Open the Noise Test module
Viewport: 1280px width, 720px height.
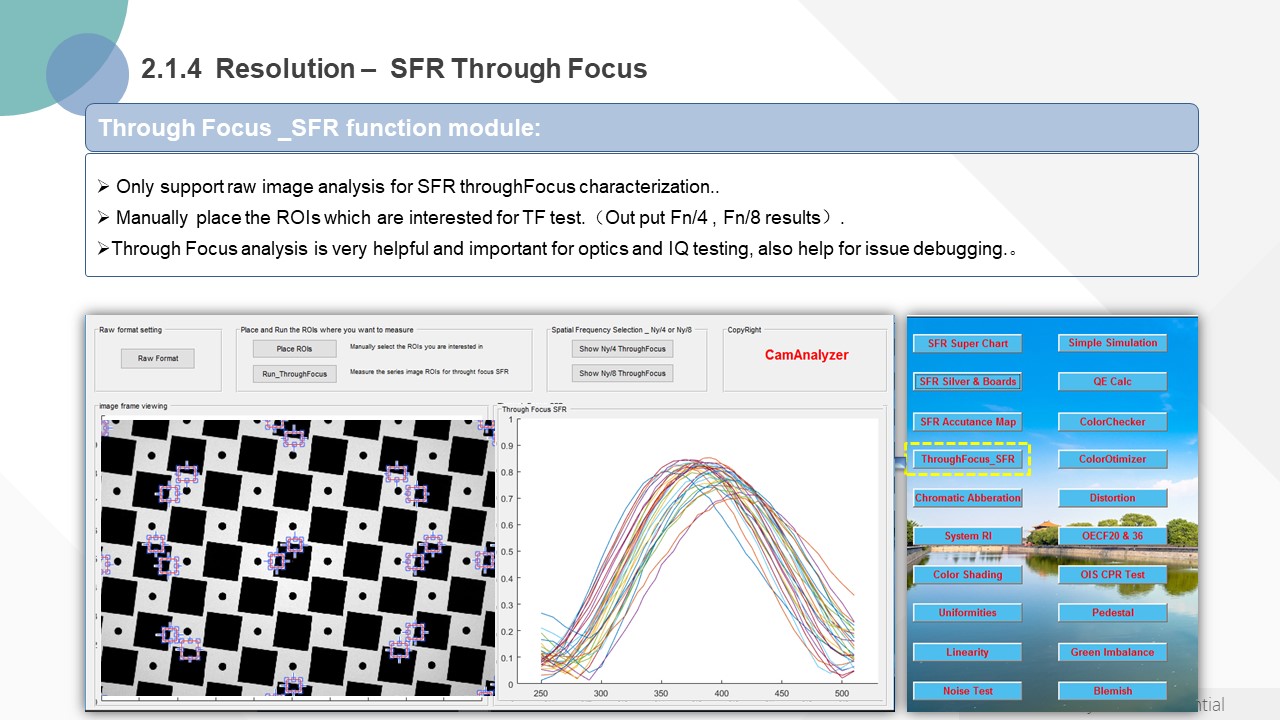[967, 691]
